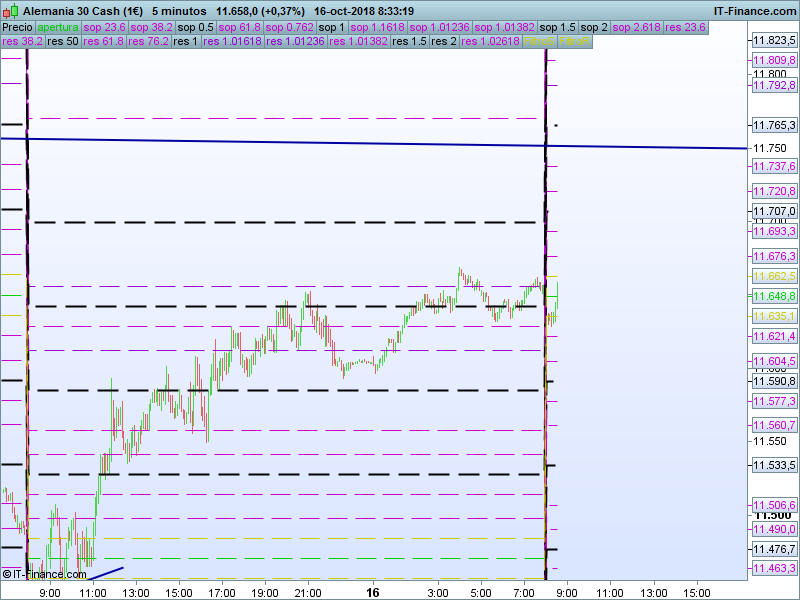Open the sop 38.2 indicator label
Image resolution: width=800 pixels, height=600 pixels.
click(152, 27)
